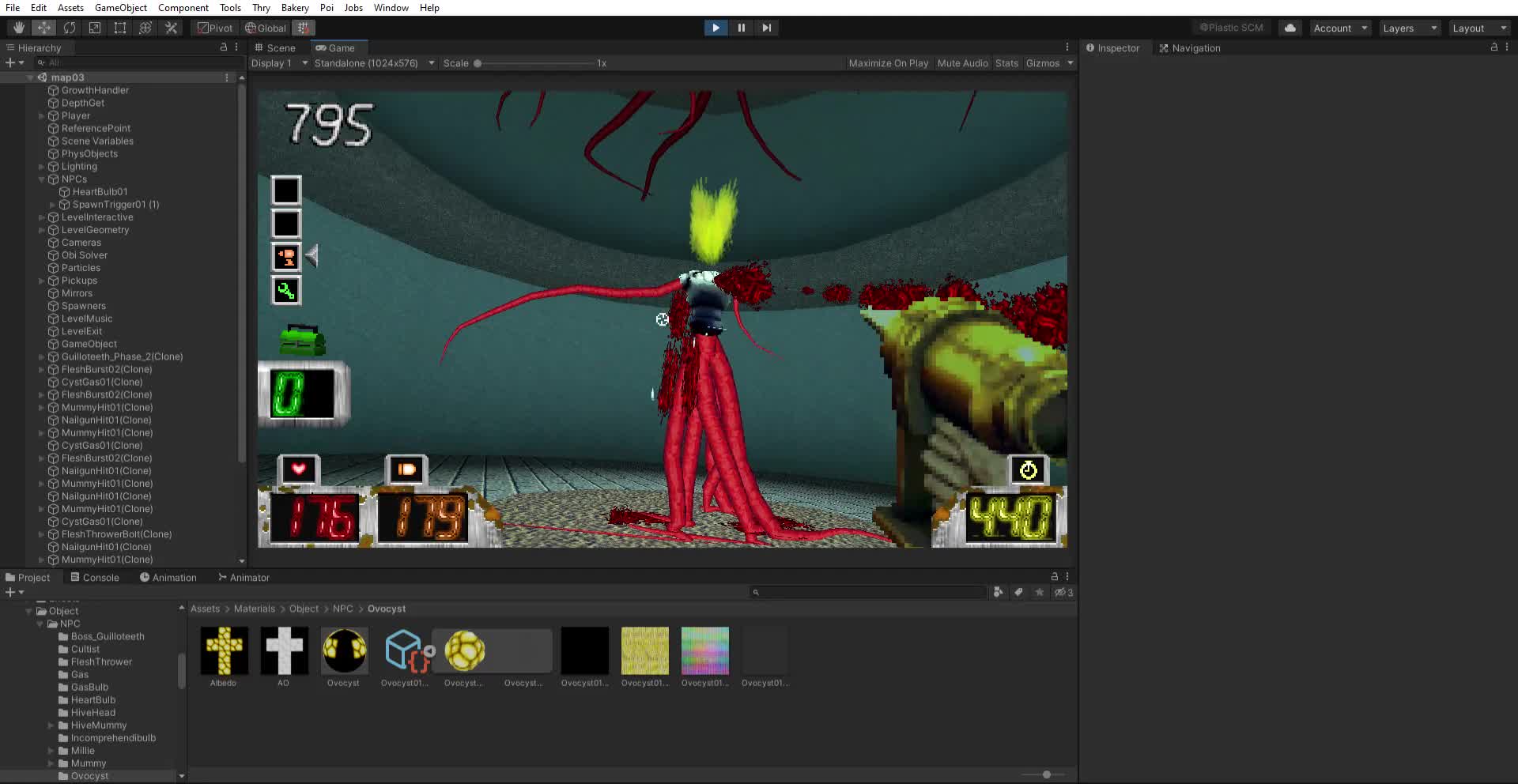Open Hierarchy panel options menu
Image resolution: width=1518 pixels, height=784 pixels.
click(x=236, y=47)
